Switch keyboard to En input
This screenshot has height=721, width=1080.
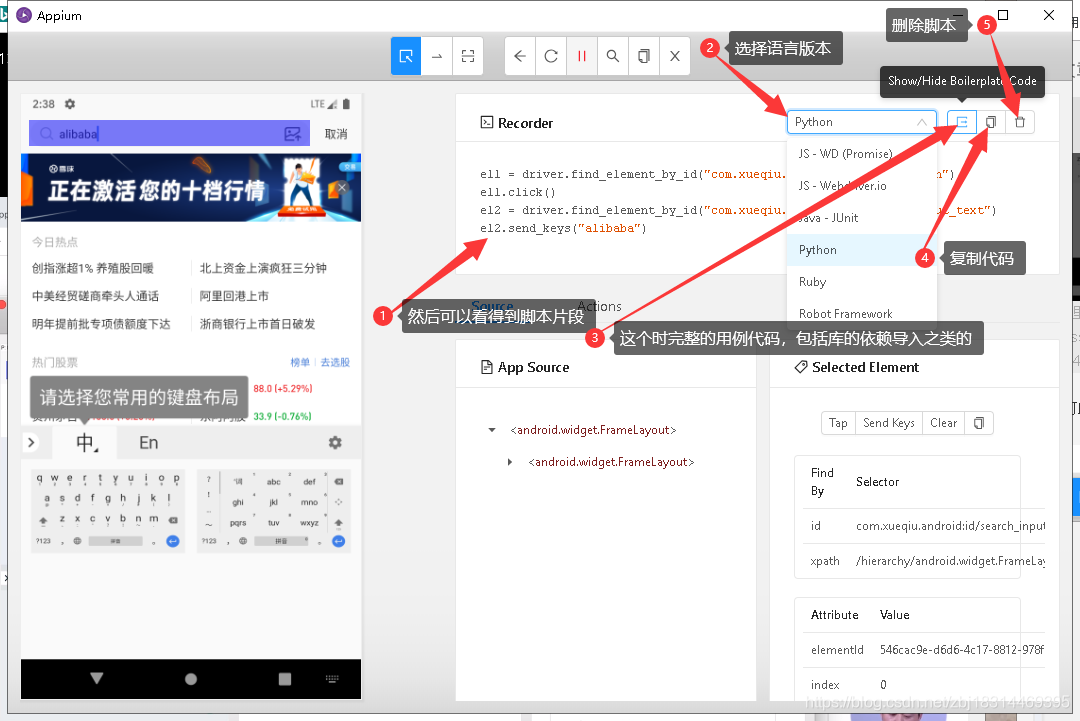click(149, 442)
